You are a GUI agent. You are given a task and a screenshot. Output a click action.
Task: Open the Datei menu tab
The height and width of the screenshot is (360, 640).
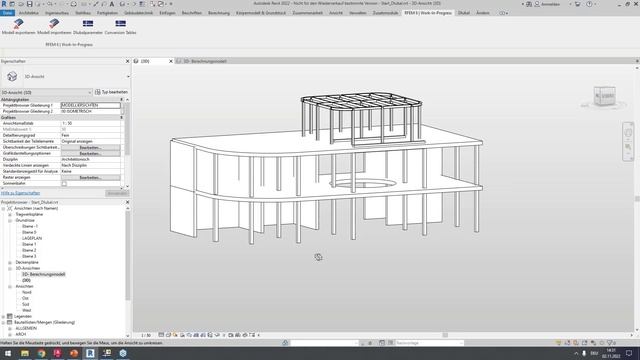8,13
